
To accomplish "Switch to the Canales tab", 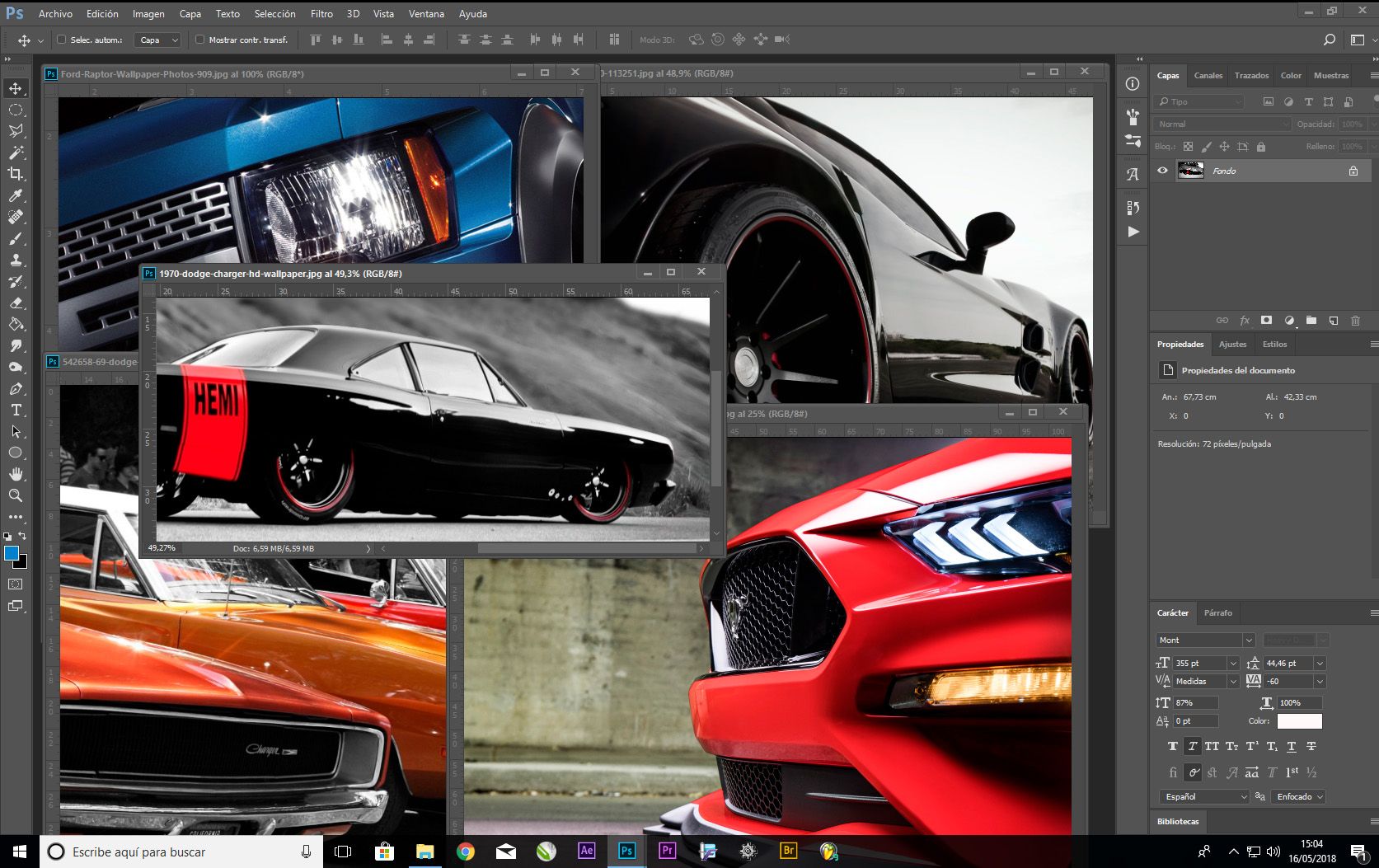I will coord(1208,75).
